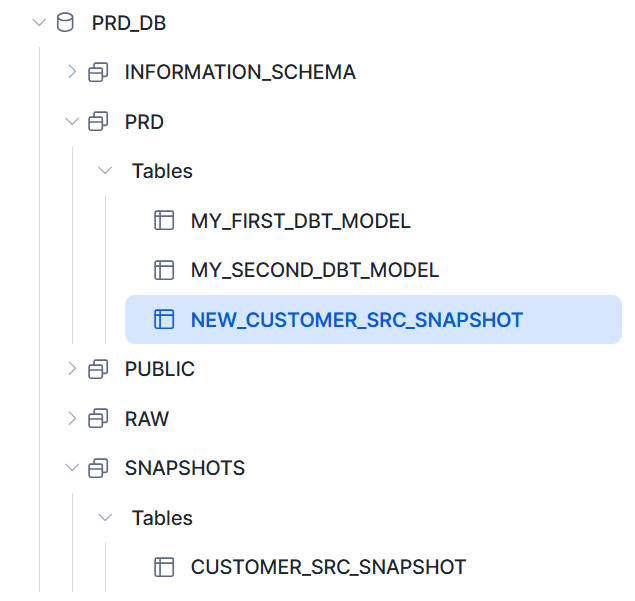635x601 pixels.
Task: Expand the PUBLIC schema
Action: pos(71,369)
